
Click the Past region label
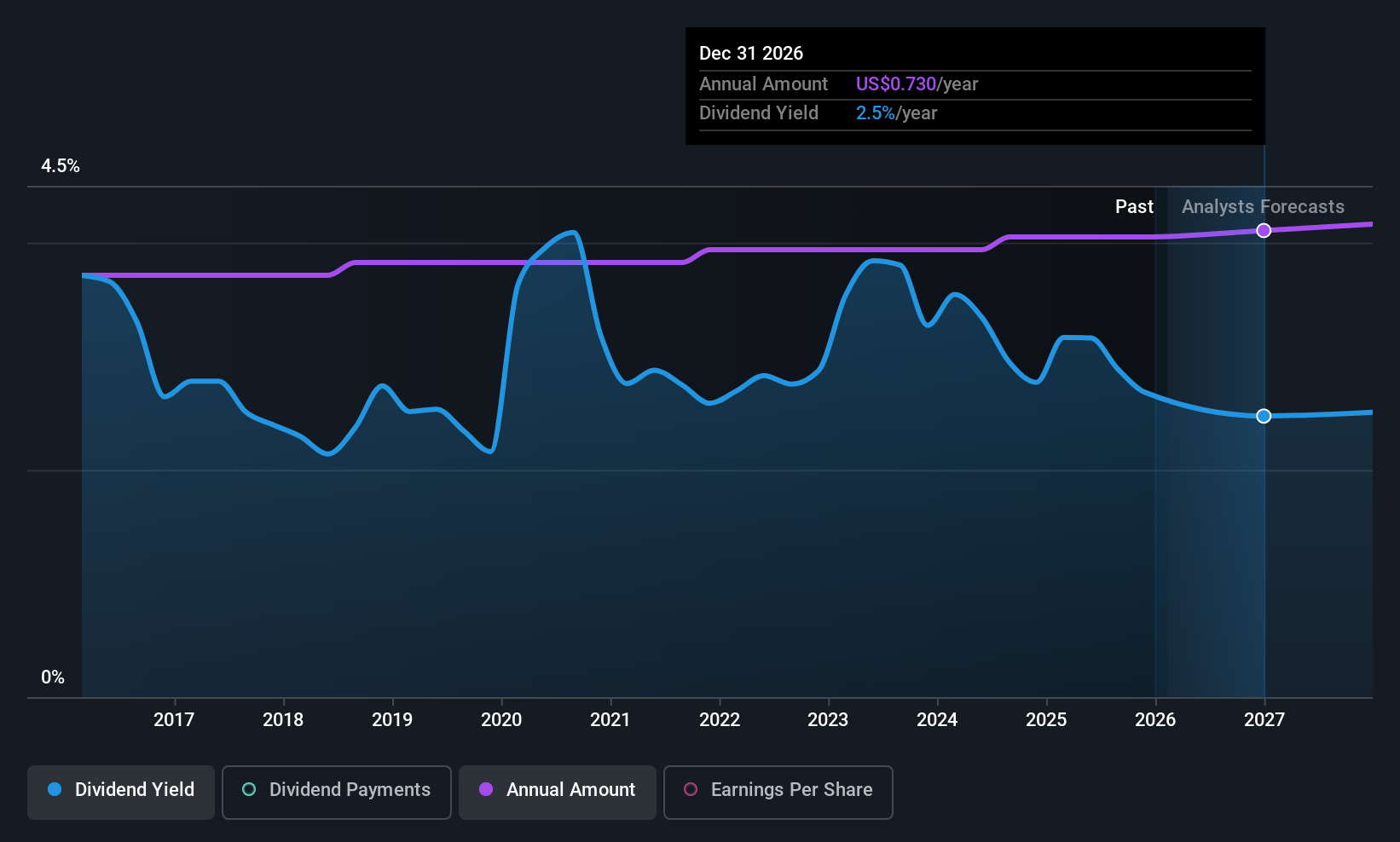(x=1134, y=207)
